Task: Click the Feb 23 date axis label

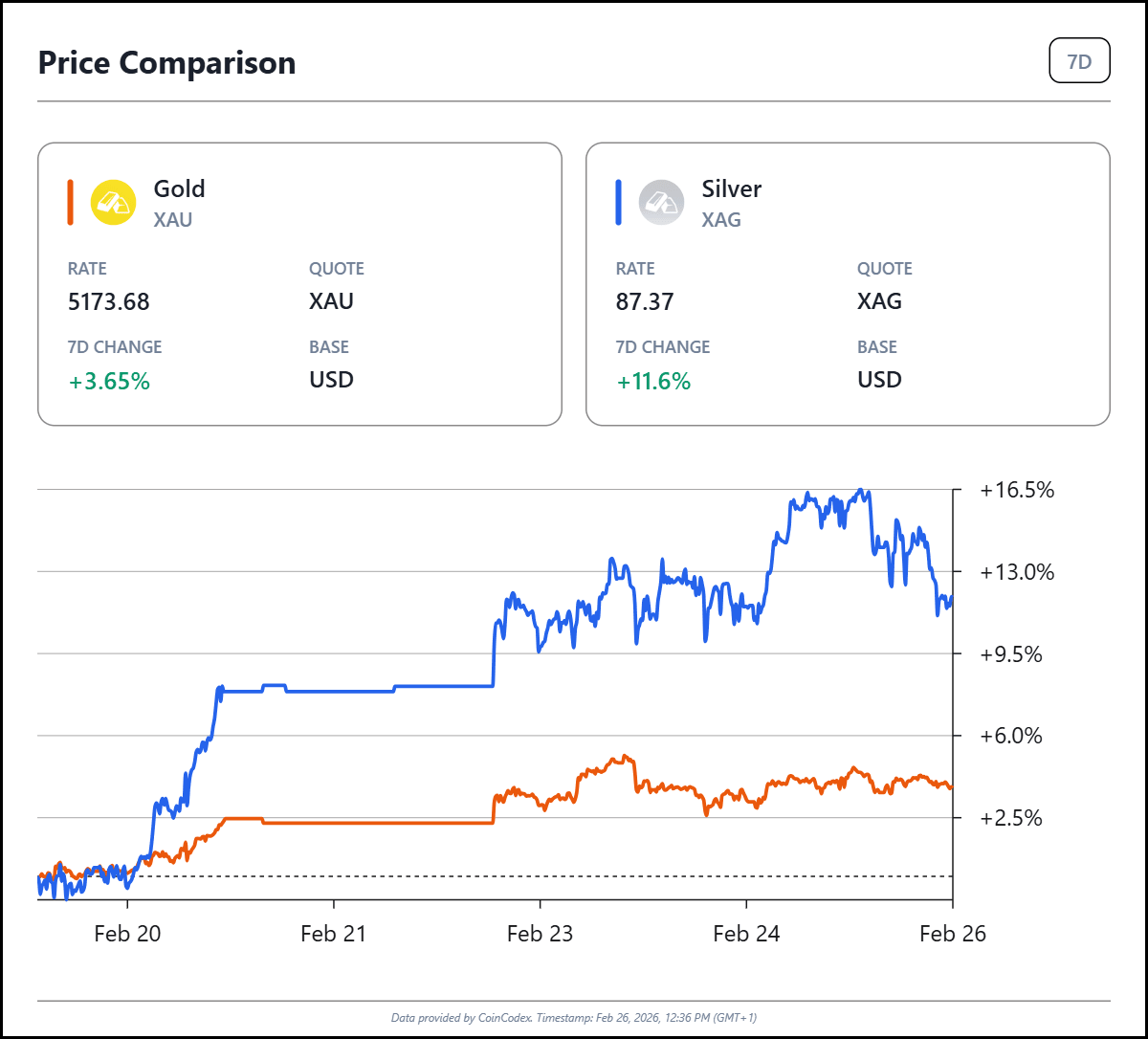Action: (x=540, y=934)
